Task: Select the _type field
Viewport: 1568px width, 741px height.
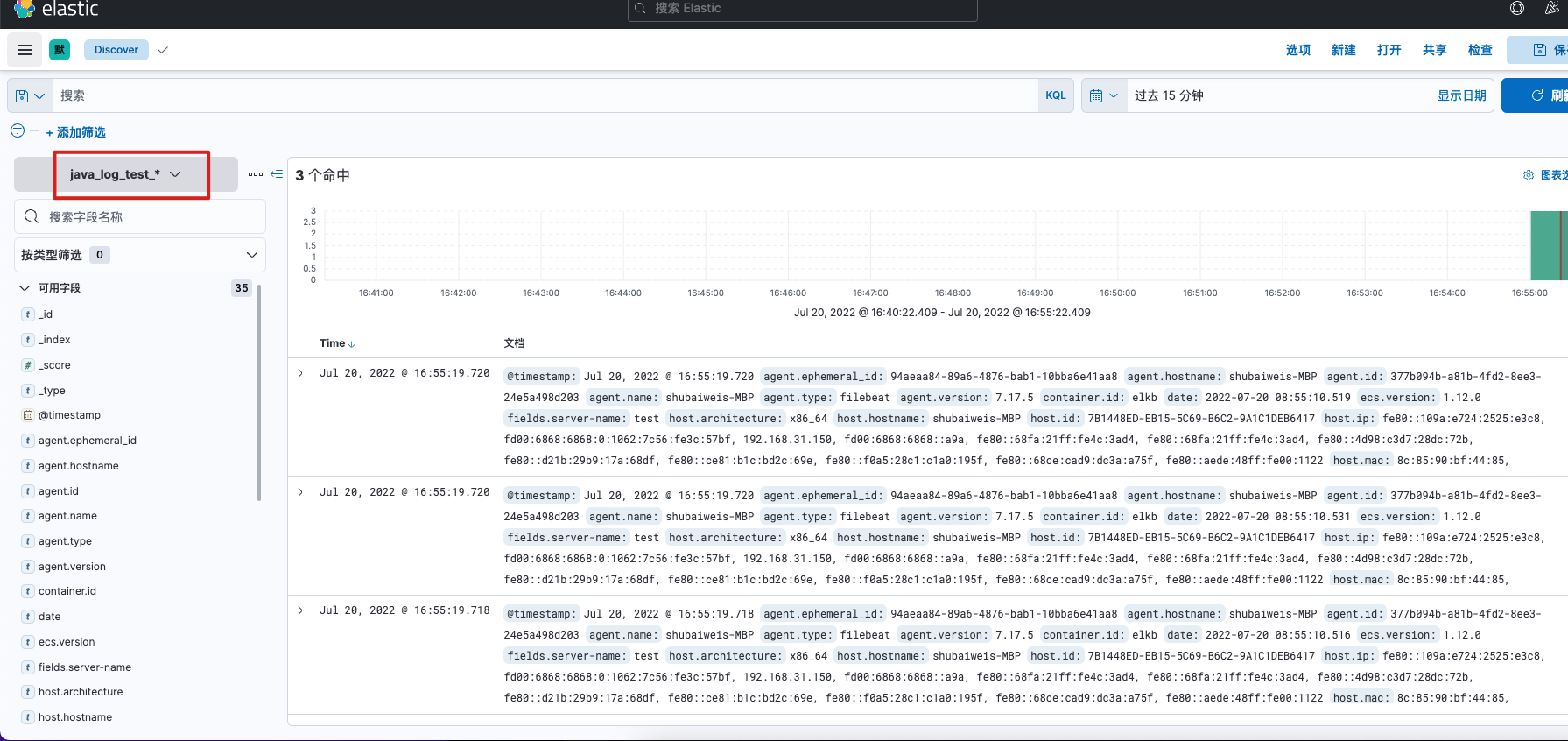Action: pos(52,391)
